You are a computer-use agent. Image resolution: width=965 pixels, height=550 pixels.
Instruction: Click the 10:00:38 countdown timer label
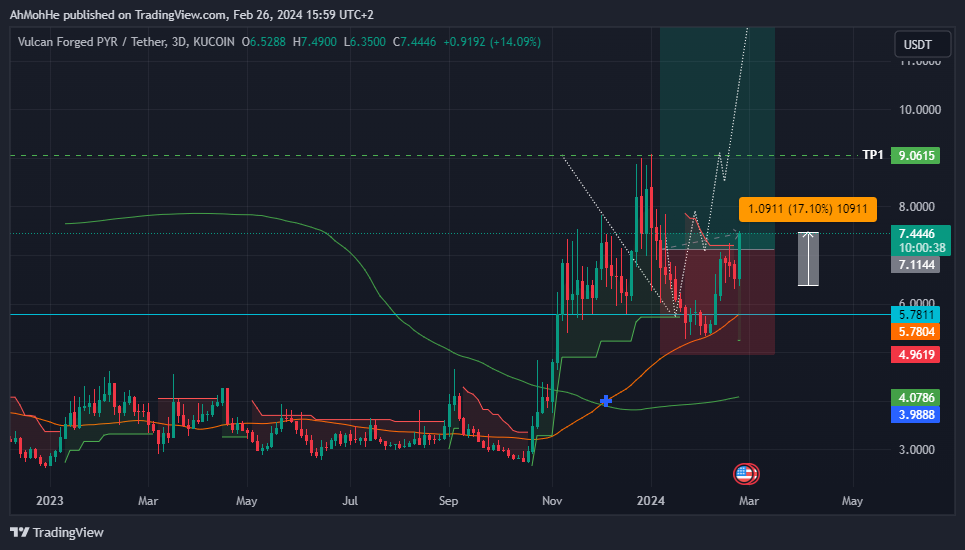point(921,248)
